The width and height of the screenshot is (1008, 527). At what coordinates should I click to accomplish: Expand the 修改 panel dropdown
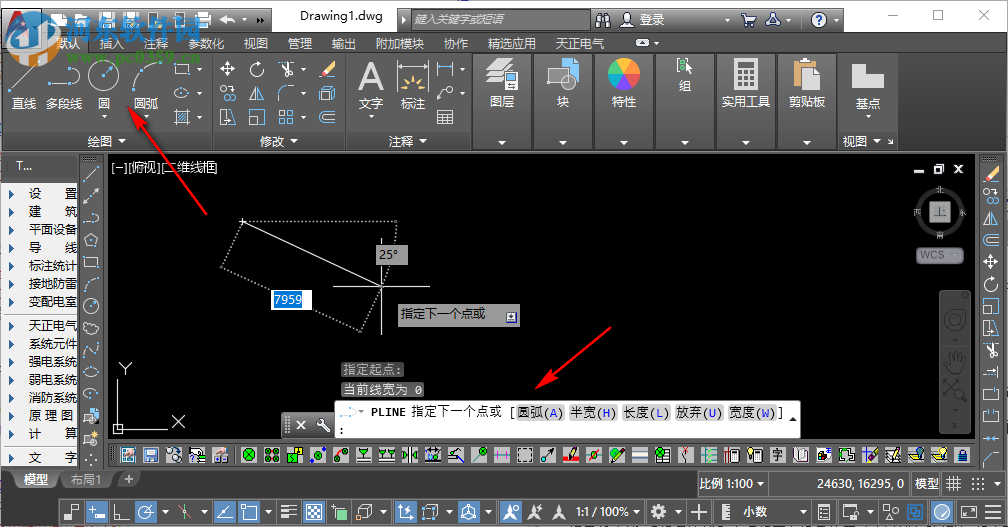click(x=279, y=141)
